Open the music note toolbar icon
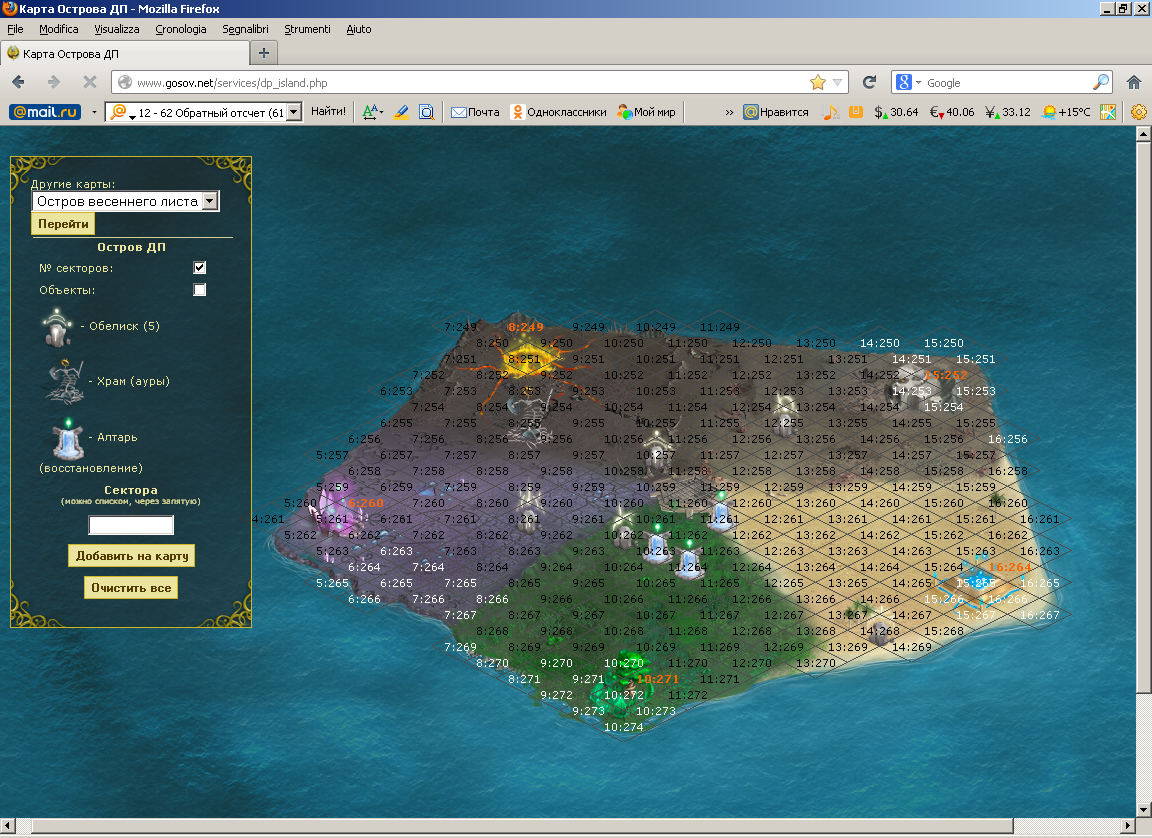Screen dimensions: 1152x838 click(x=830, y=112)
